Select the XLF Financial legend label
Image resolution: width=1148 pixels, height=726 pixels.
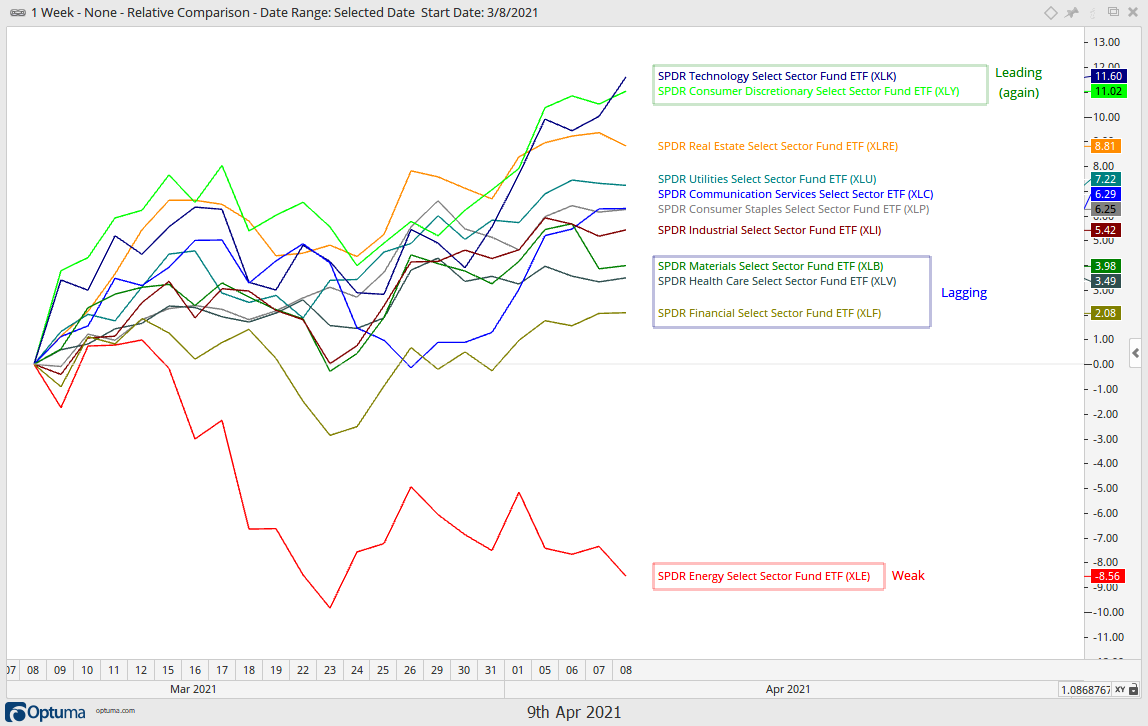[x=769, y=313]
